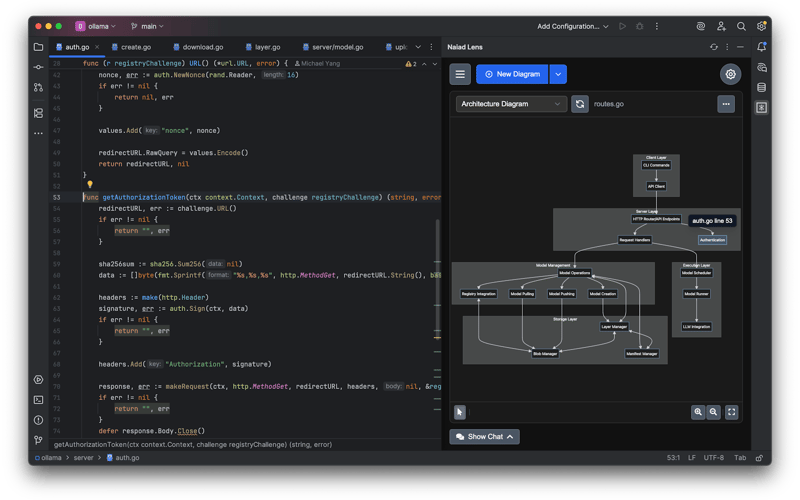
Task: Toggle read-only lock in status bar
Action: click(758, 457)
